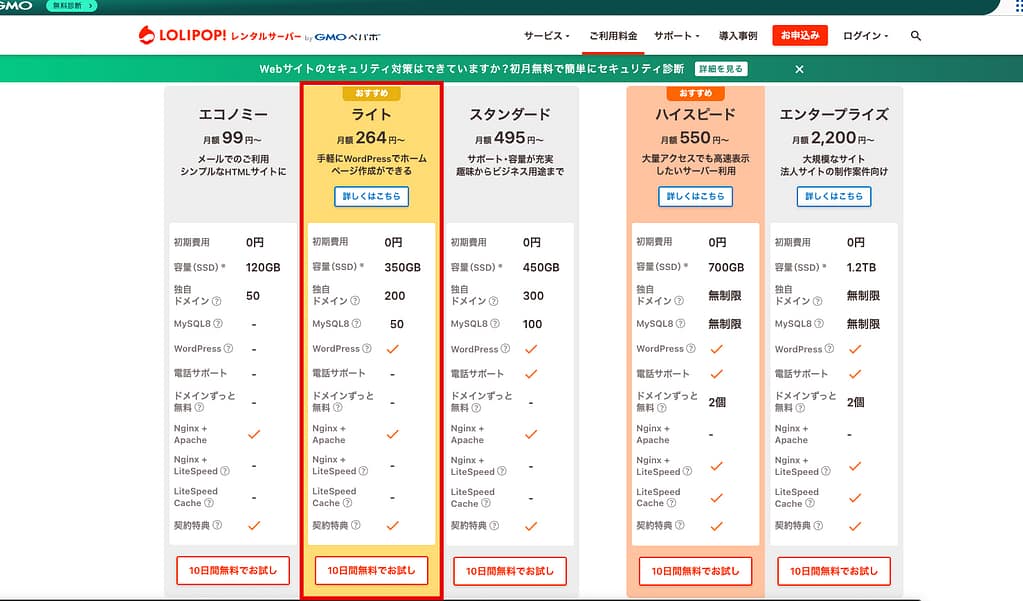Expand the サポート dropdown menu
Image resolution: width=1023 pixels, height=601 pixels.
[x=677, y=36]
